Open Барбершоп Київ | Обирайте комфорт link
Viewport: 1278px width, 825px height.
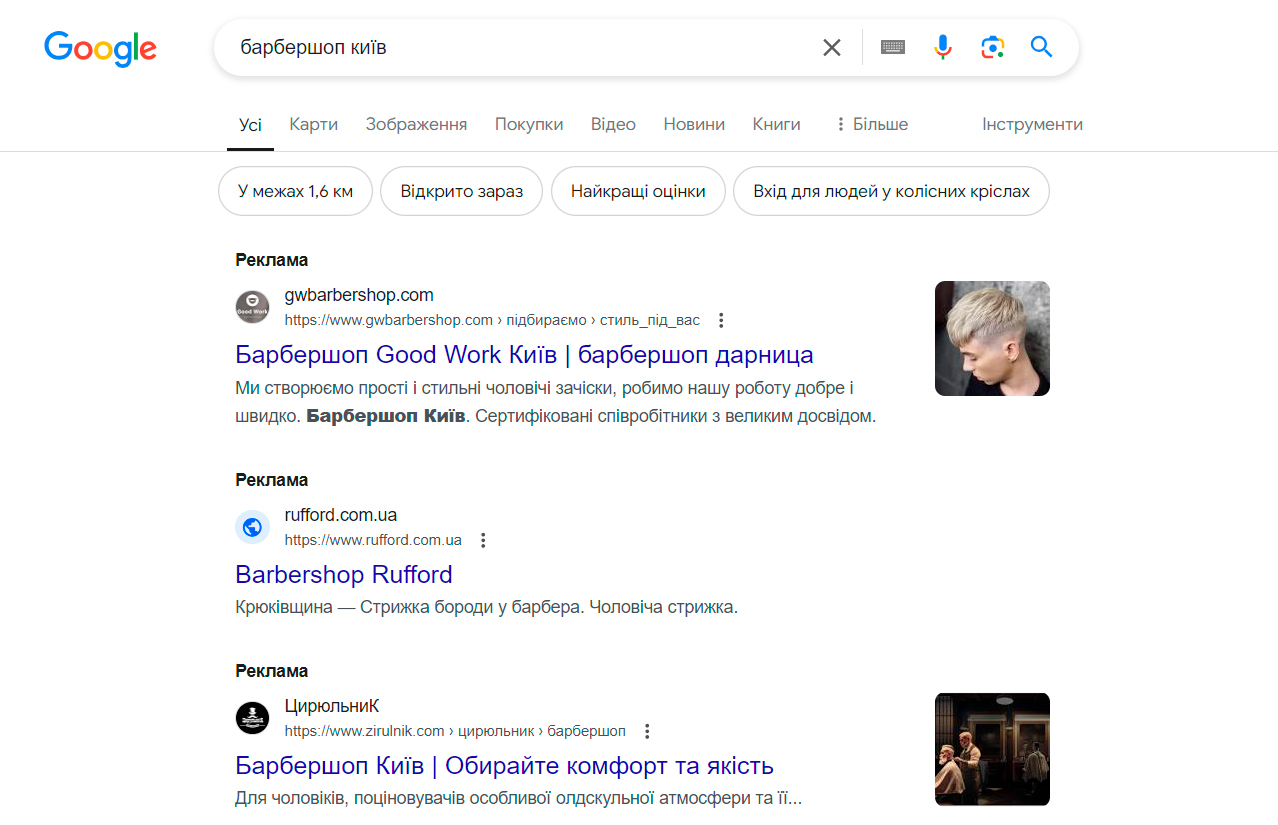pos(504,765)
